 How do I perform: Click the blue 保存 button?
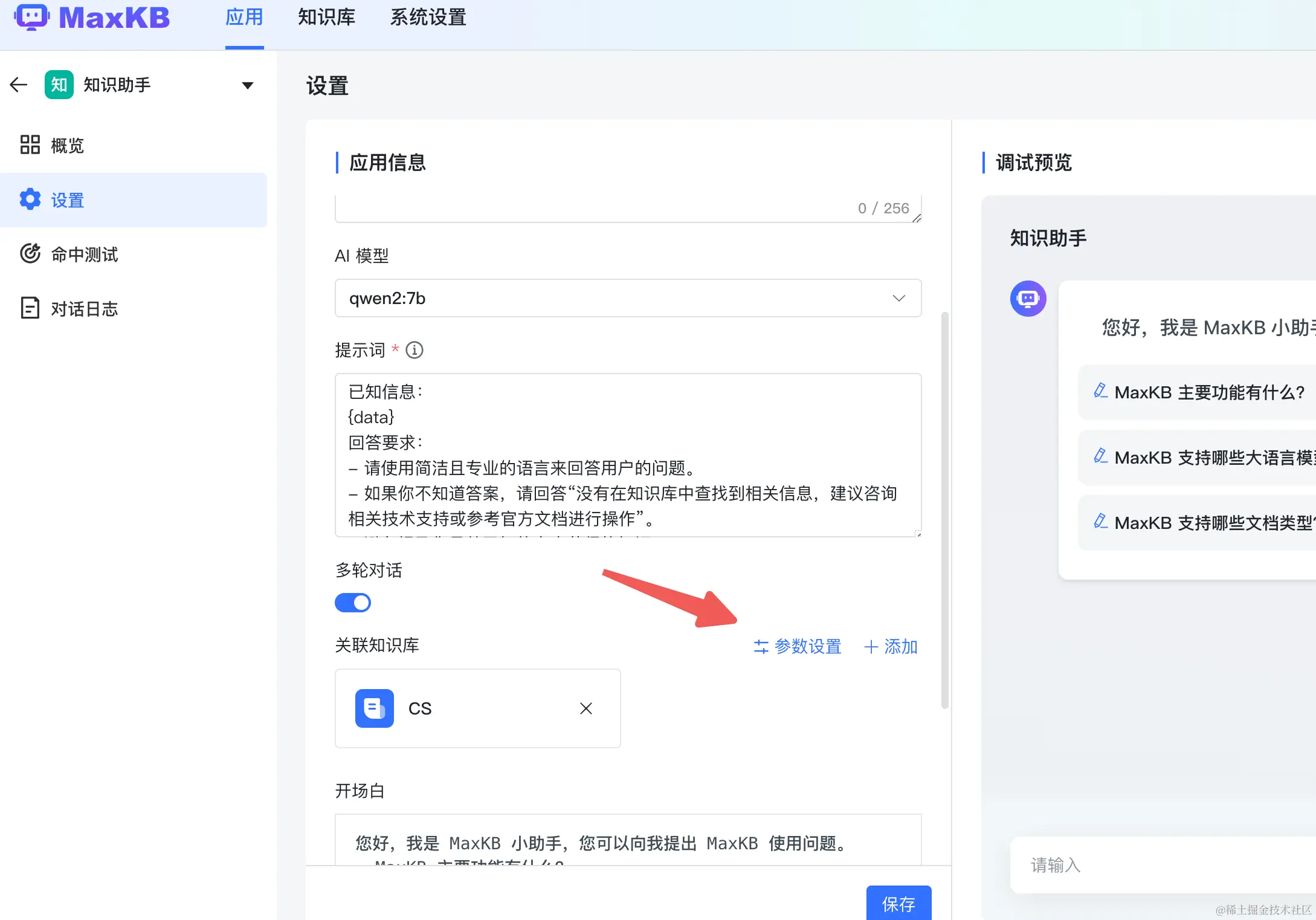click(898, 904)
